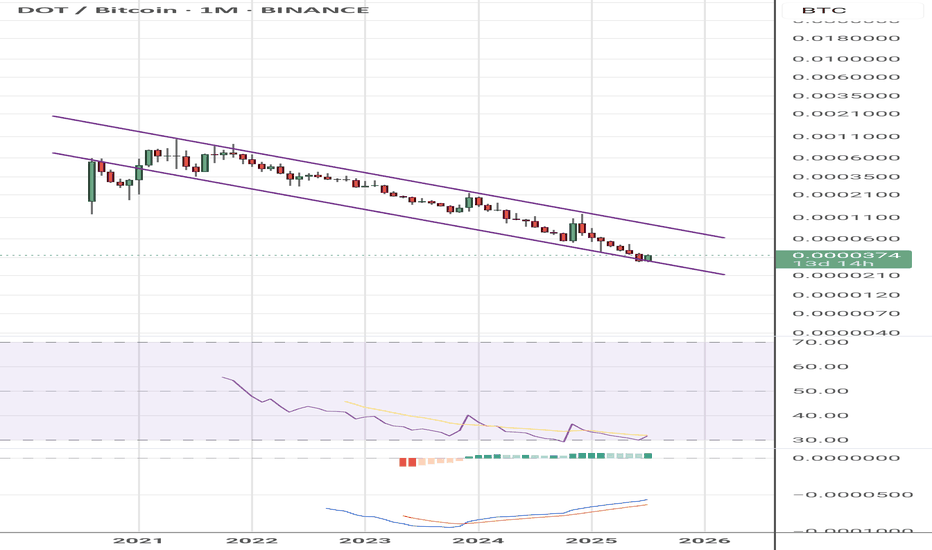Select the 0.0006000 price label
The image size is (932, 550).
coord(846,158)
